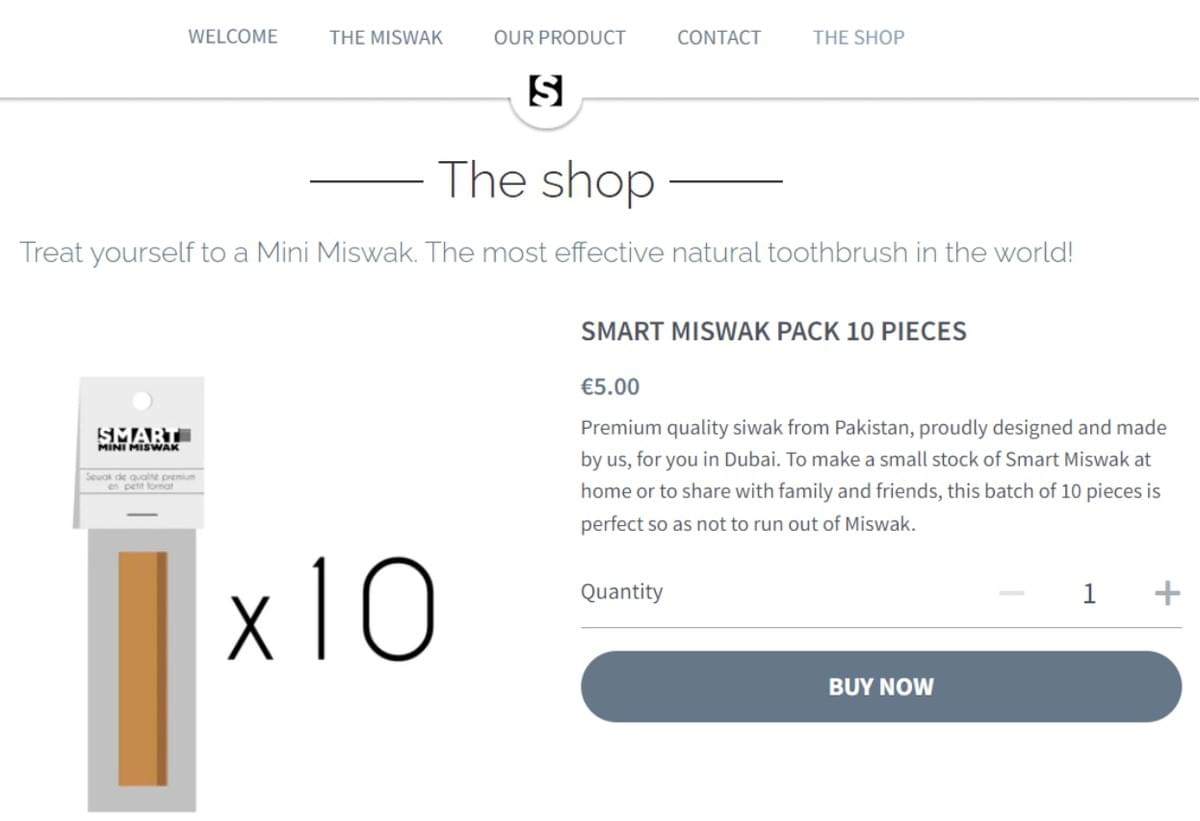Go to THE MISWAK menu item
1200x821 pixels.
click(x=386, y=38)
